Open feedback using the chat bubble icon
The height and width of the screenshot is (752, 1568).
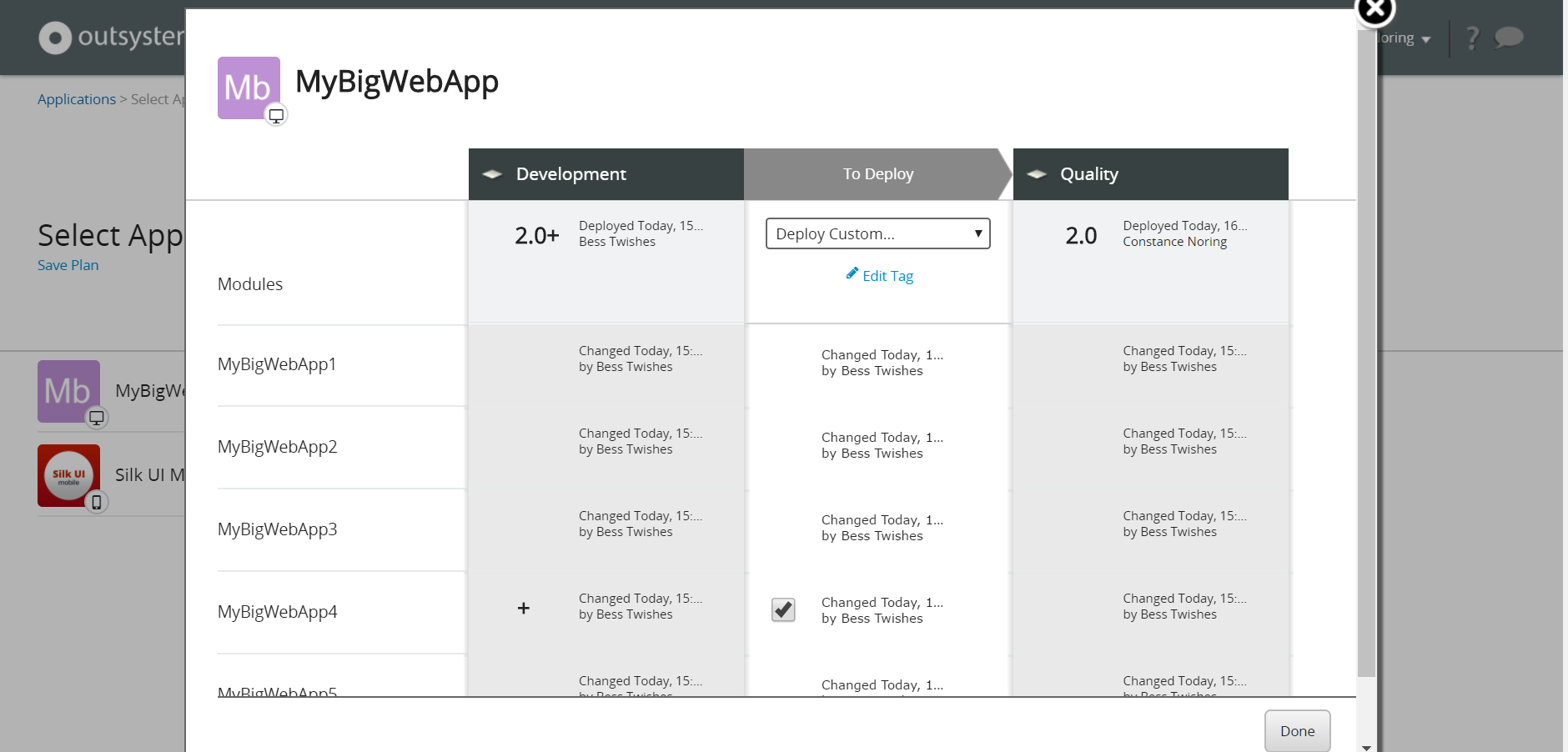click(x=1510, y=37)
